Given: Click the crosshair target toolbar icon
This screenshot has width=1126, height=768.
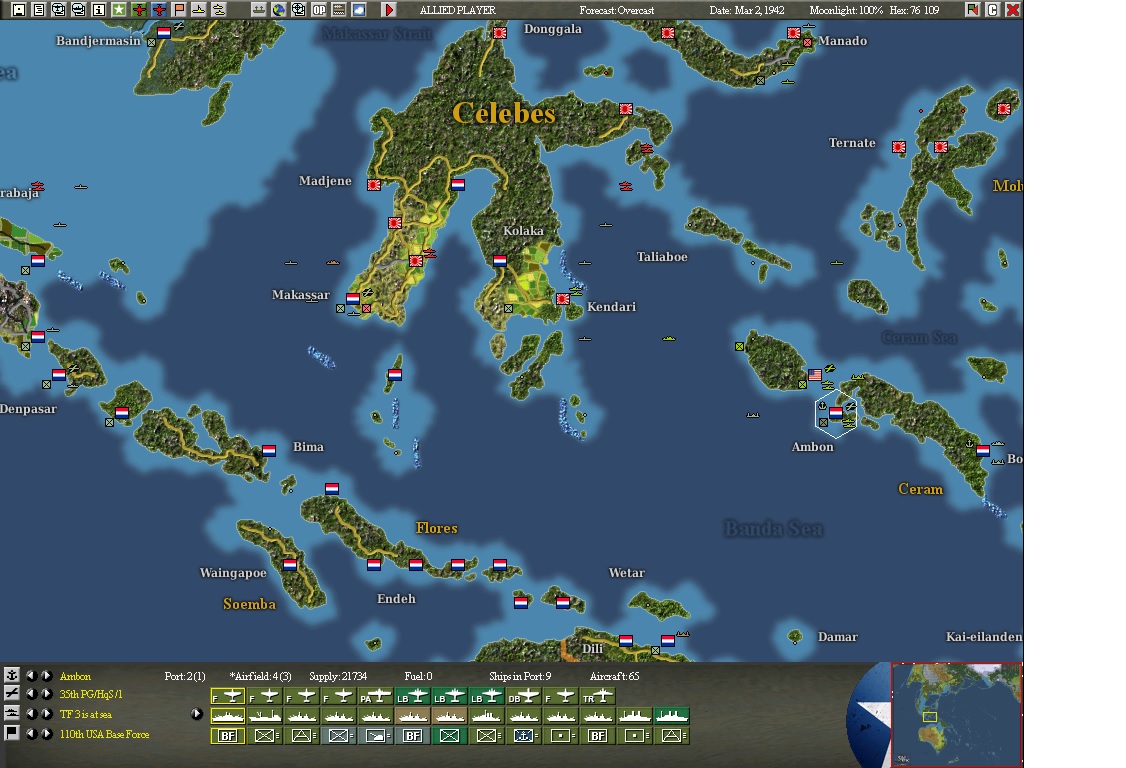Looking at the screenshot, I should click(299, 10).
